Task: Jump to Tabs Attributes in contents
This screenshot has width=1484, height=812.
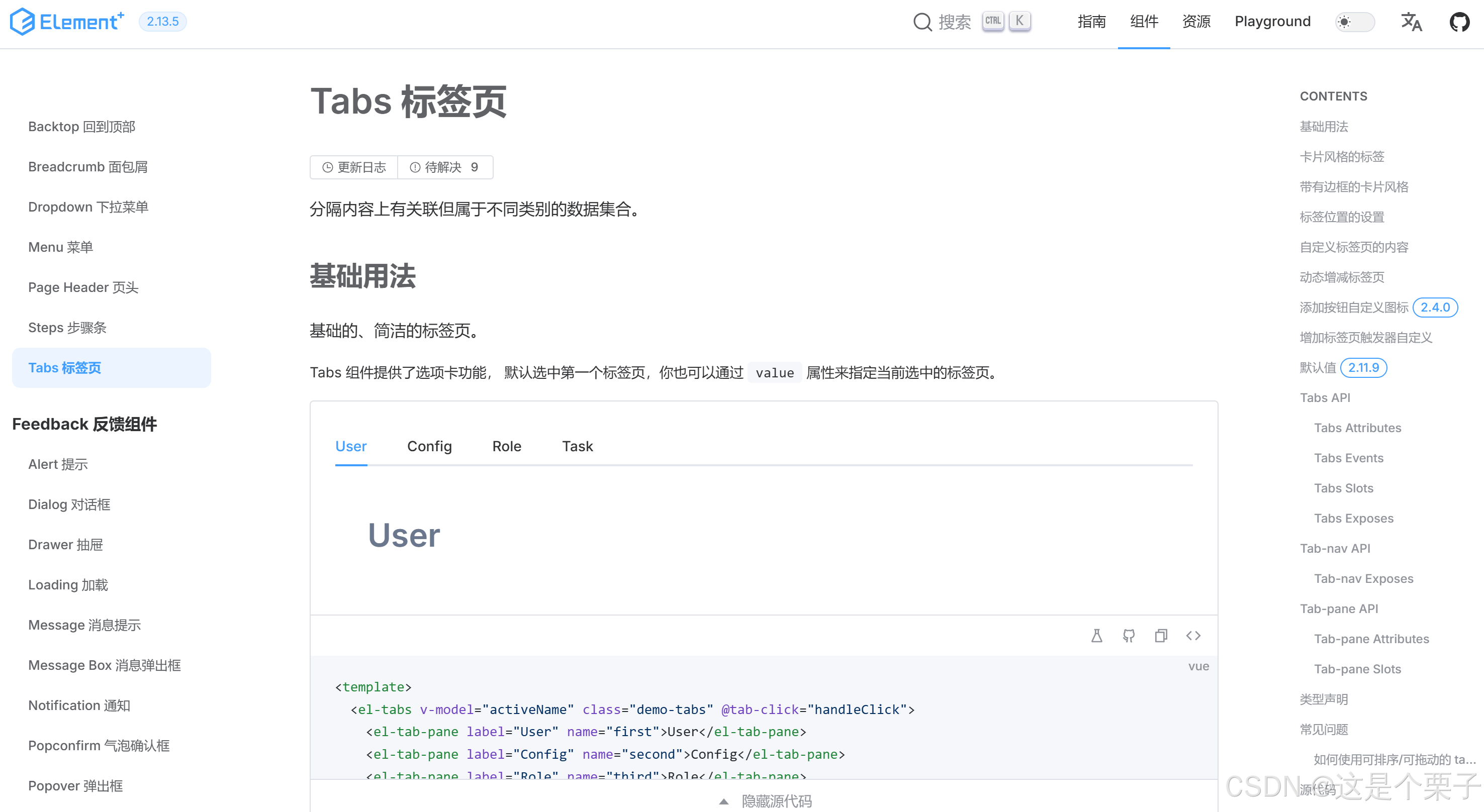Action: click(x=1357, y=428)
